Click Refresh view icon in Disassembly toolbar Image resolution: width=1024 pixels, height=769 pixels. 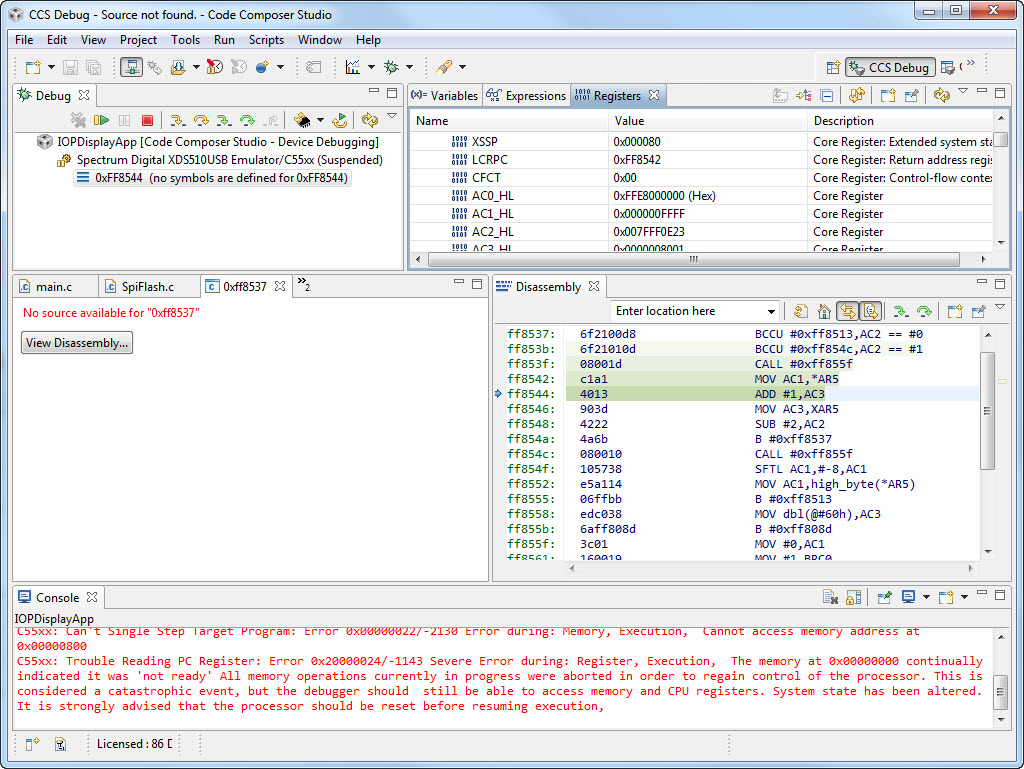801,311
